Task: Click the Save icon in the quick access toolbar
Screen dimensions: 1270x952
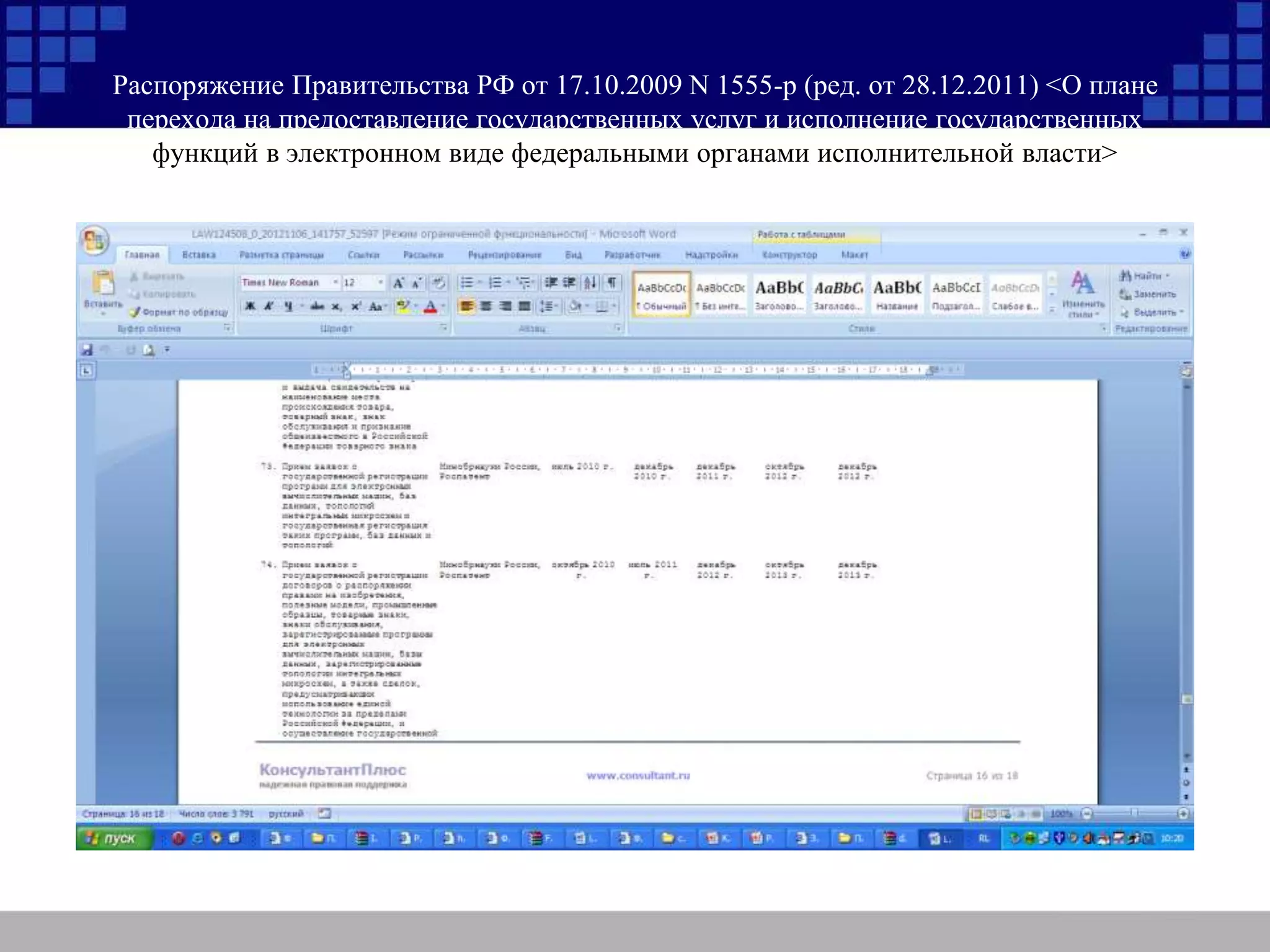Action: pos(87,350)
